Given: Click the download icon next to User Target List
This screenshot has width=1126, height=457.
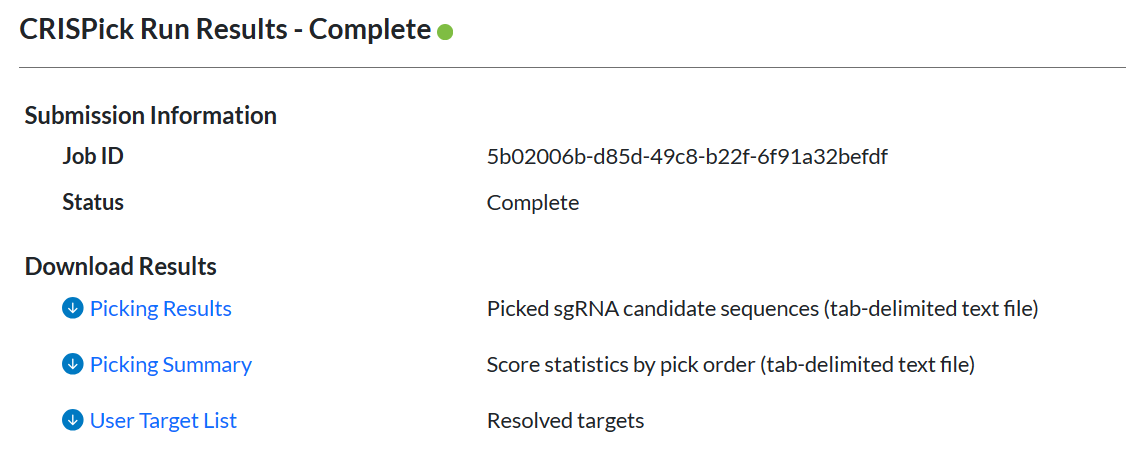Looking at the screenshot, I should click(73, 420).
